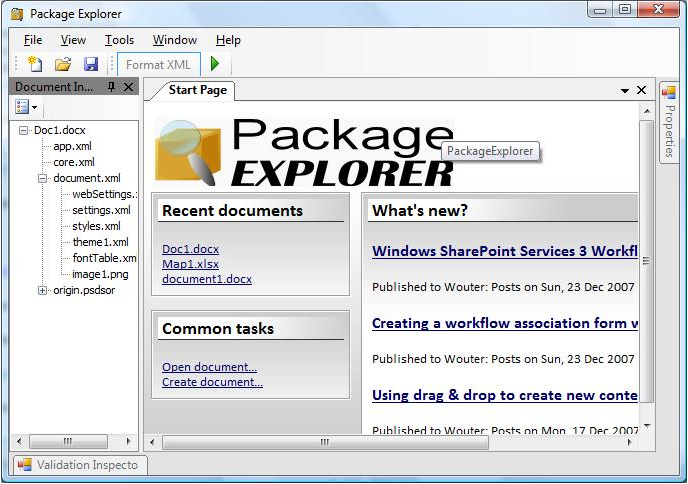Click the Format XML toolbar button
This screenshot has height=484, width=688.
(158, 65)
